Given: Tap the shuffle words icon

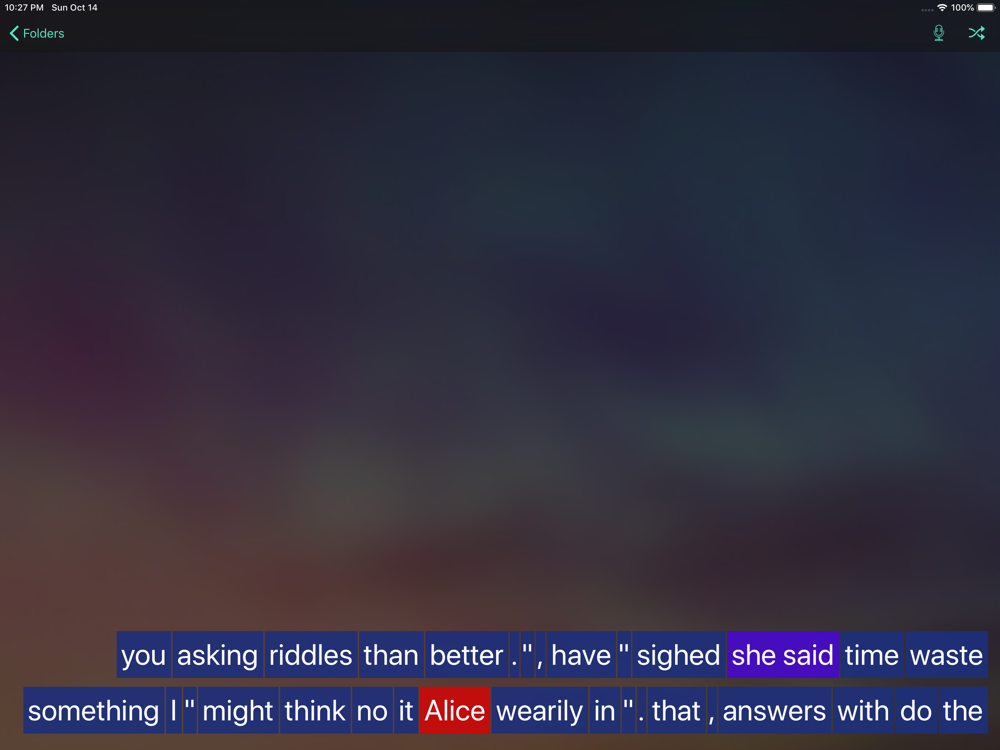Looking at the screenshot, I should tap(976, 33).
